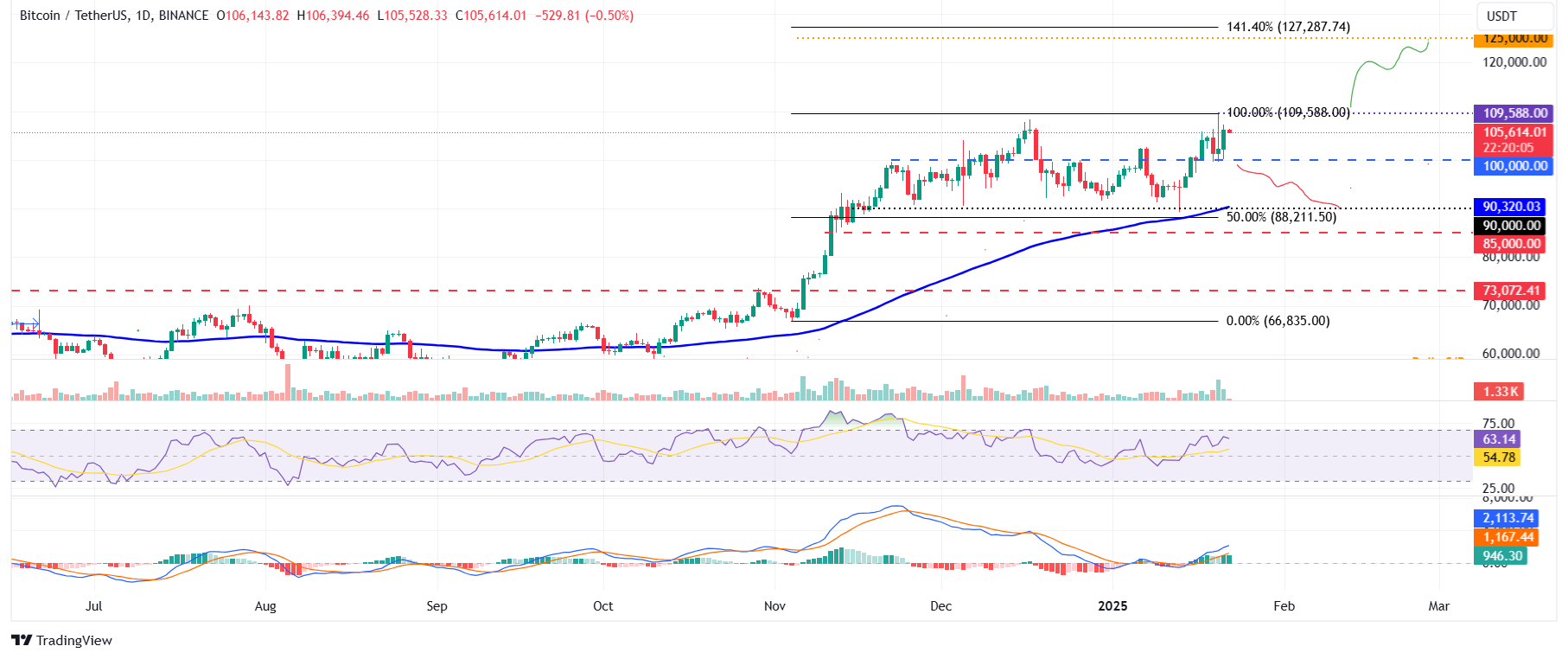
Task: Click the Bitcoin / TetherUS symbol title
Action: (114, 16)
